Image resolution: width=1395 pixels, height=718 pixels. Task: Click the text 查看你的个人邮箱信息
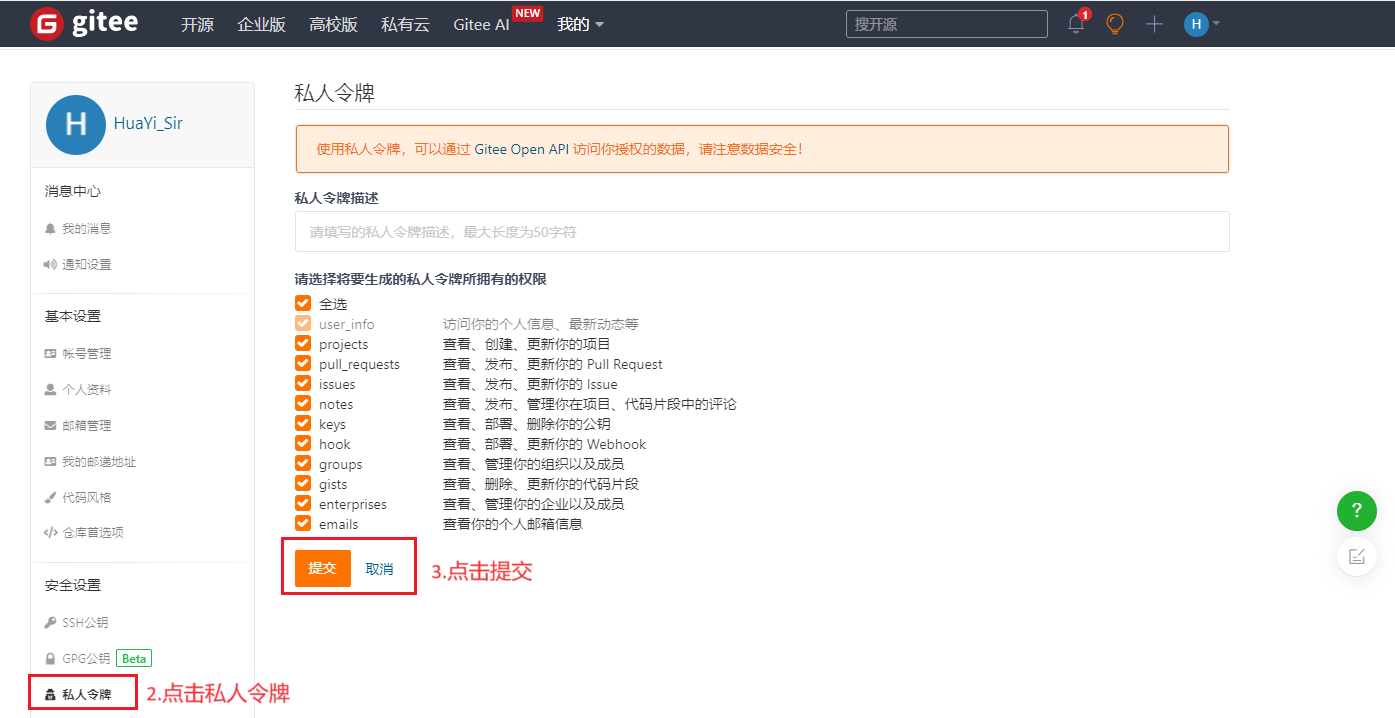click(x=513, y=524)
